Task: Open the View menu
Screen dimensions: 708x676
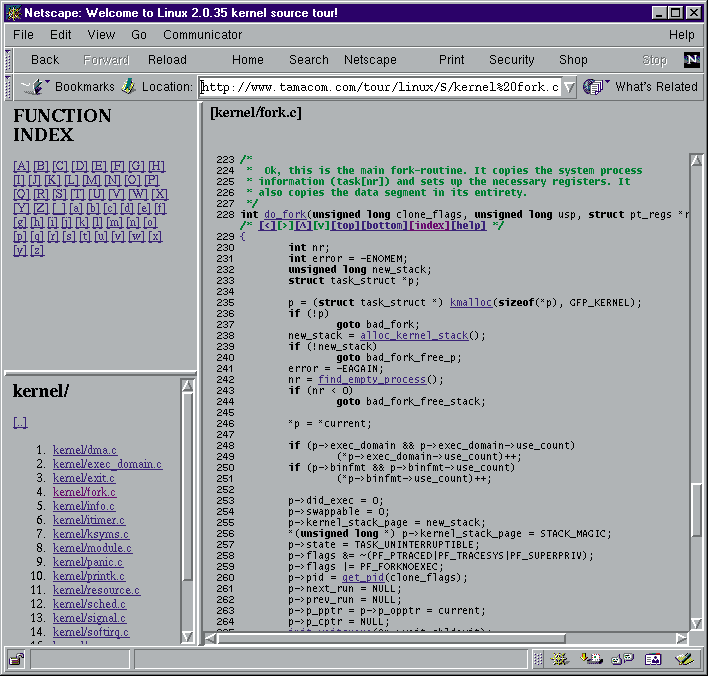Action: [x=101, y=35]
